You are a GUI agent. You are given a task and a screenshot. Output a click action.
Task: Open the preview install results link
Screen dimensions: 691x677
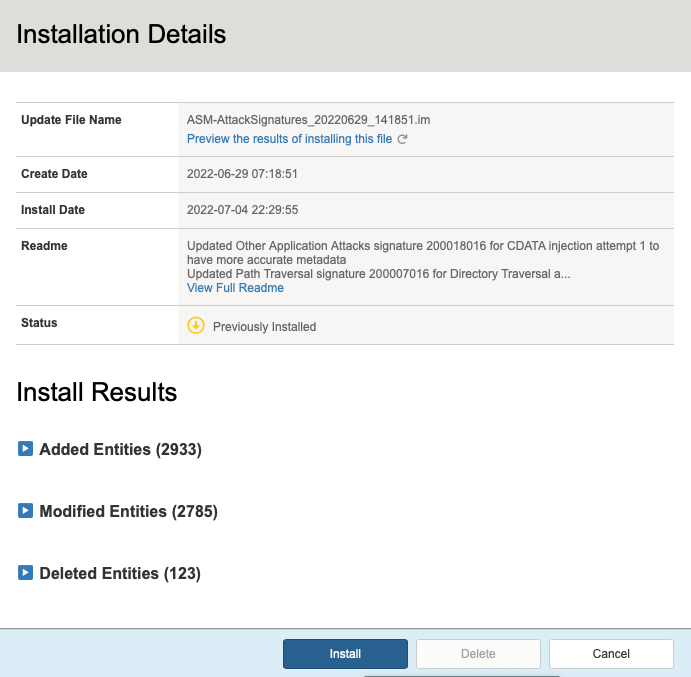pyautogui.click(x=289, y=139)
